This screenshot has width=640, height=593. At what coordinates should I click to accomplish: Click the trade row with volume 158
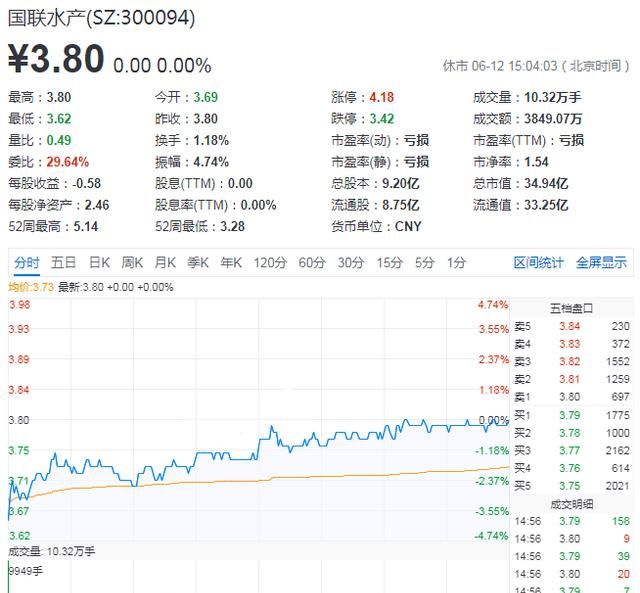point(571,521)
